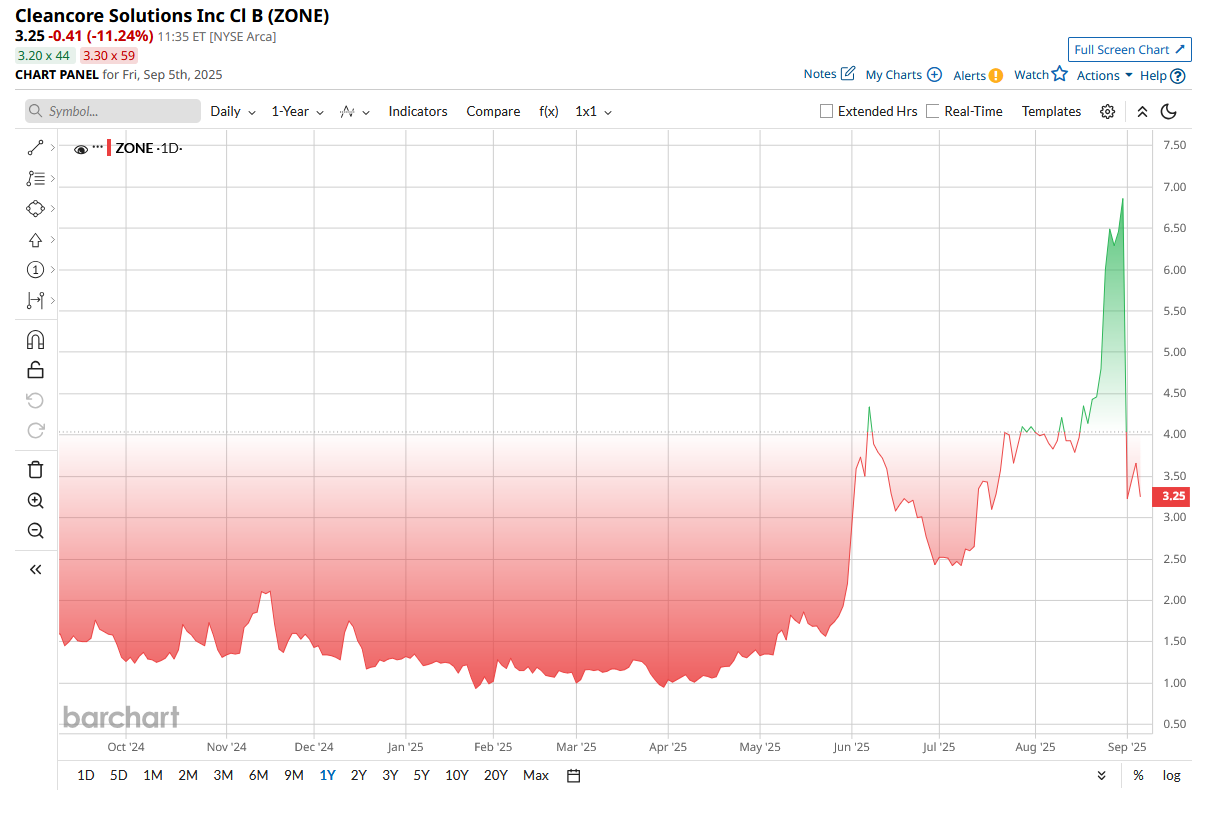The image size is (1218, 823).
Task: Select the 5D range
Action: [118, 775]
